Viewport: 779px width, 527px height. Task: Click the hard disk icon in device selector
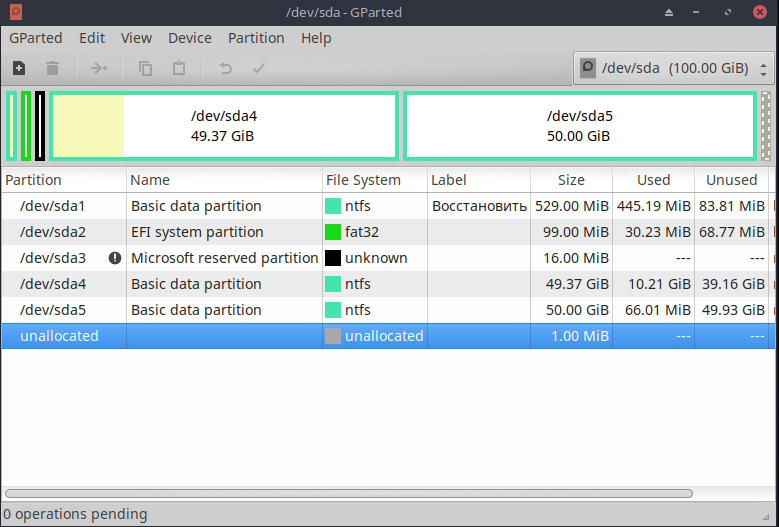coord(588,68)
